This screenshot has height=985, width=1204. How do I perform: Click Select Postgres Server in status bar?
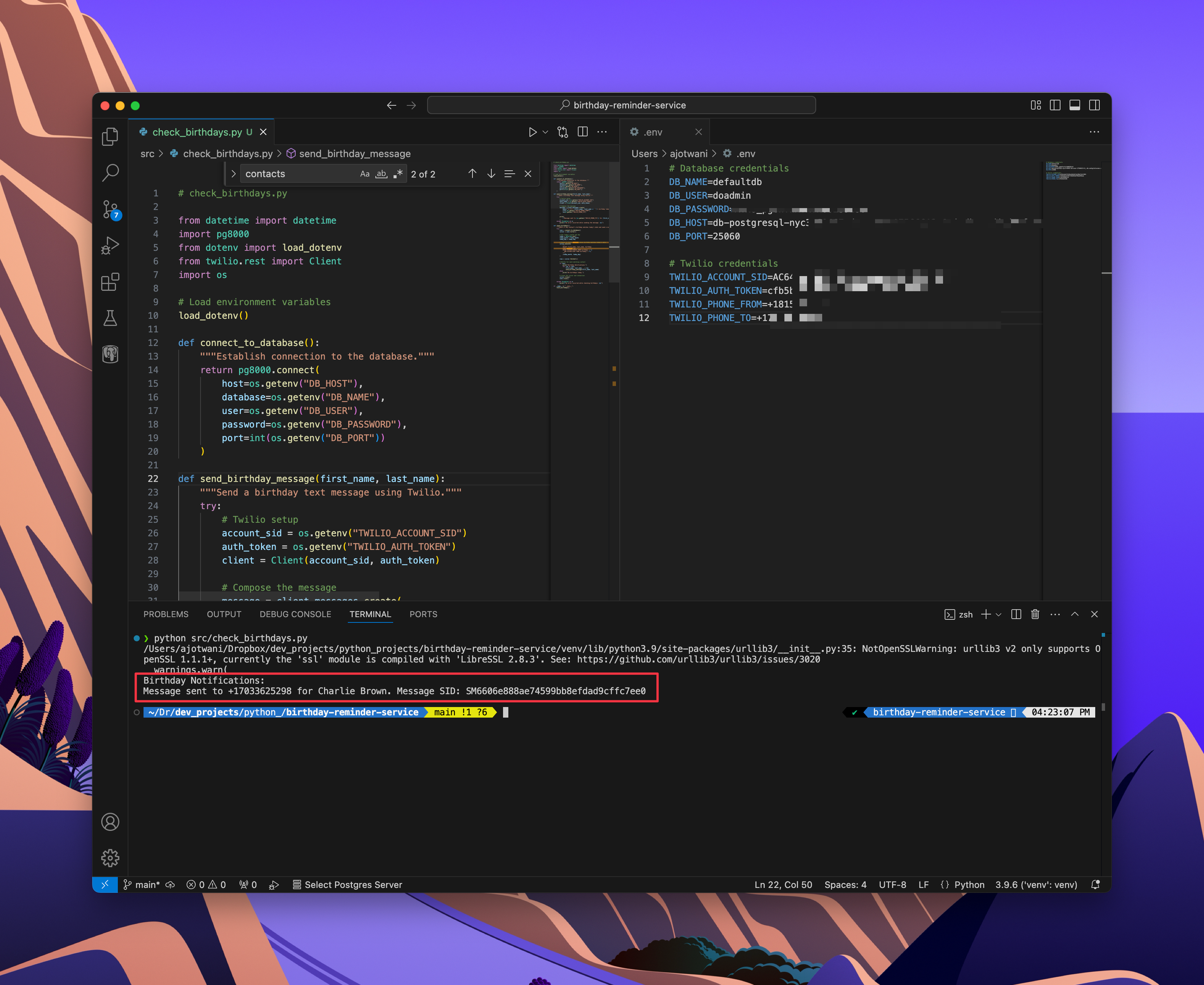(347, 885)
